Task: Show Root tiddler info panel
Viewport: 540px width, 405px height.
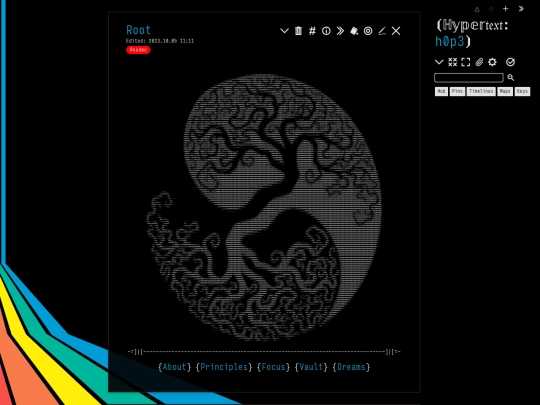Action: (x=326, y=31)
